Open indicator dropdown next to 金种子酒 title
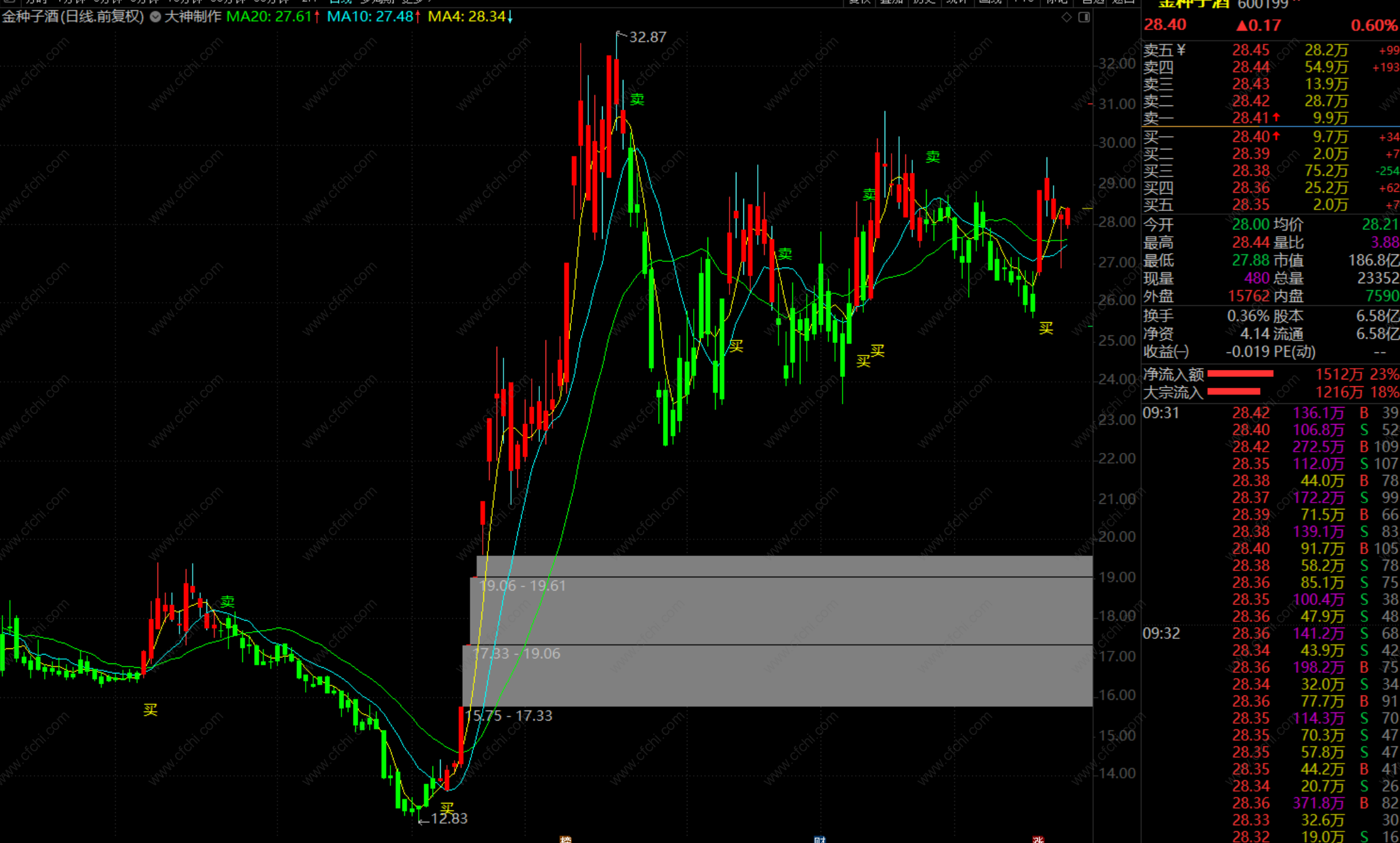This screenshot has height=843, width=1400. [x=155, y=17]
